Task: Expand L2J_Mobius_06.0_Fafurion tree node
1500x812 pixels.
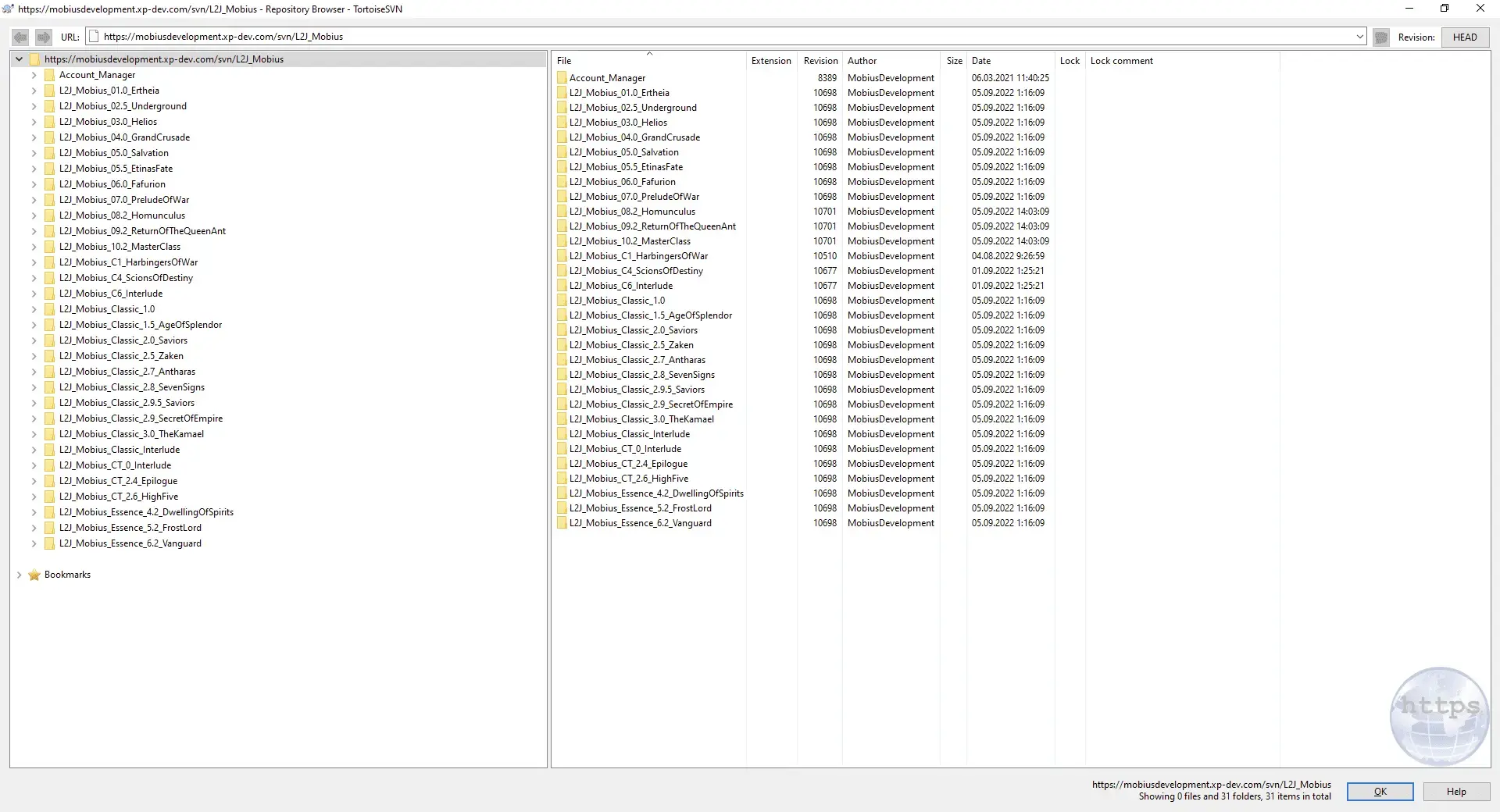Action: pos(34,184)
